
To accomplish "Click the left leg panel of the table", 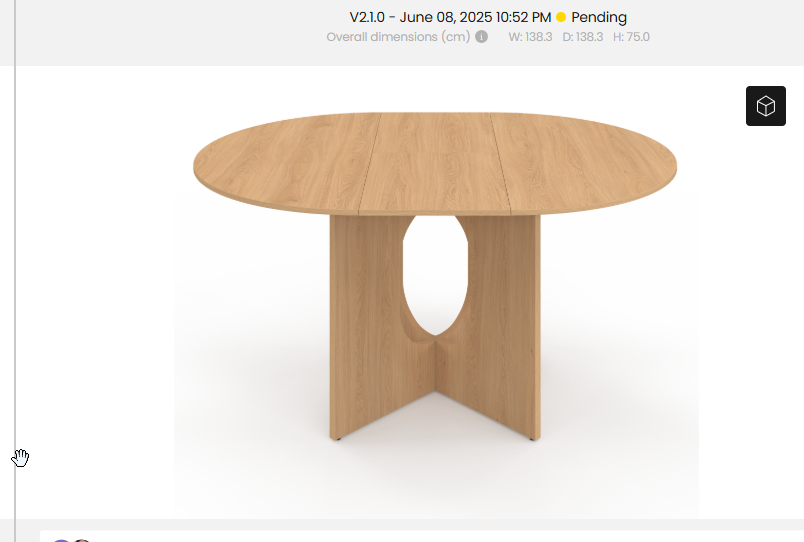I will 367,328.
